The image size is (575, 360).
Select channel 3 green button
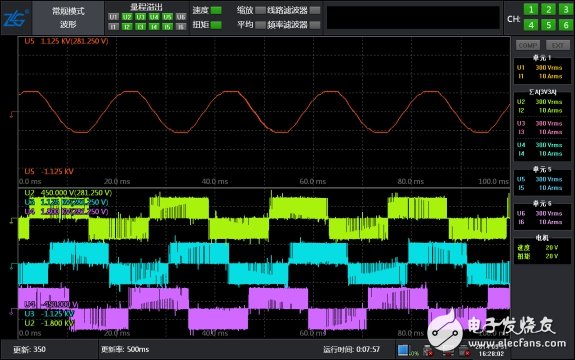click(566, 9)
